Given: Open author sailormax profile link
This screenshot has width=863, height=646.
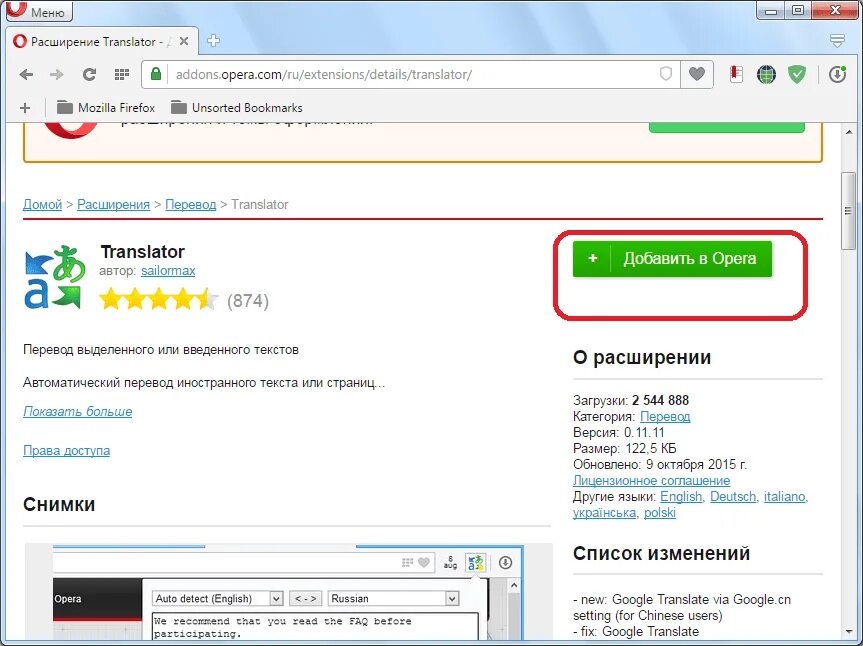Looking at the screenshot, I should click(168, 271).
